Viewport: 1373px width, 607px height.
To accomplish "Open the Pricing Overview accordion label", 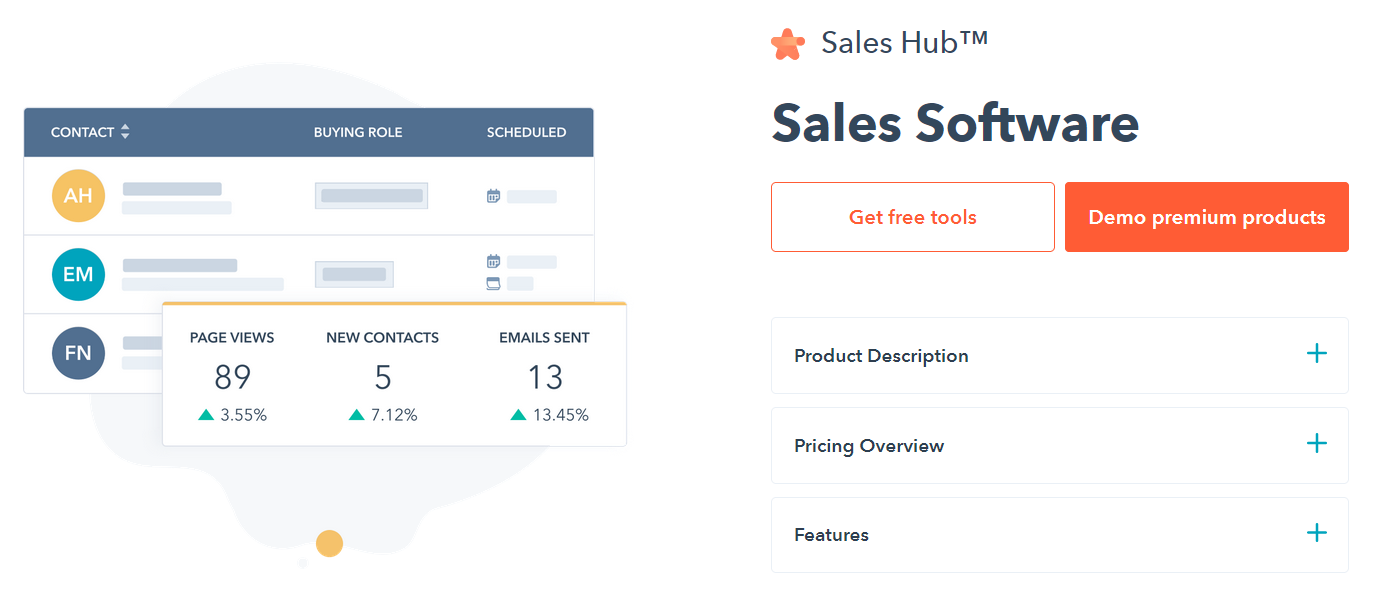I will tap(869, 446).
